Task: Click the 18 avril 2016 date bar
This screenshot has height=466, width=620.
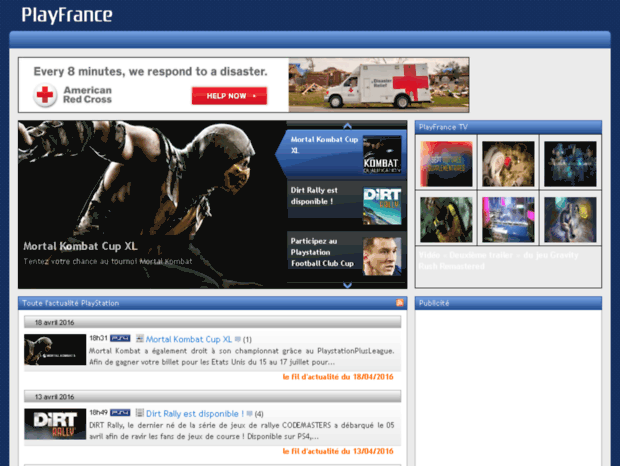Action: click(212, 322)
